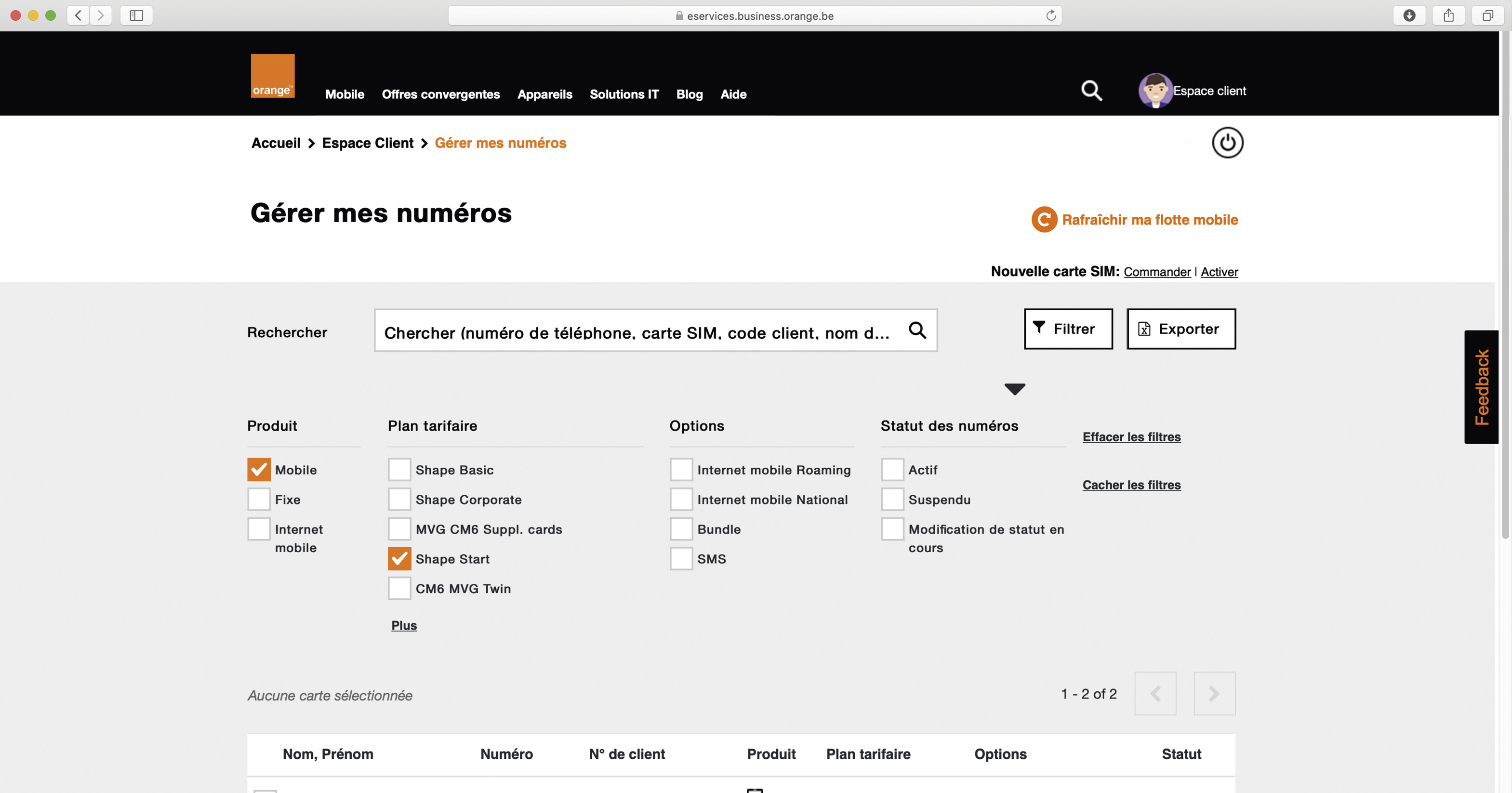Click the Orange logo
This screenshot has width=1512, height=793.
(x=272, y=75)
